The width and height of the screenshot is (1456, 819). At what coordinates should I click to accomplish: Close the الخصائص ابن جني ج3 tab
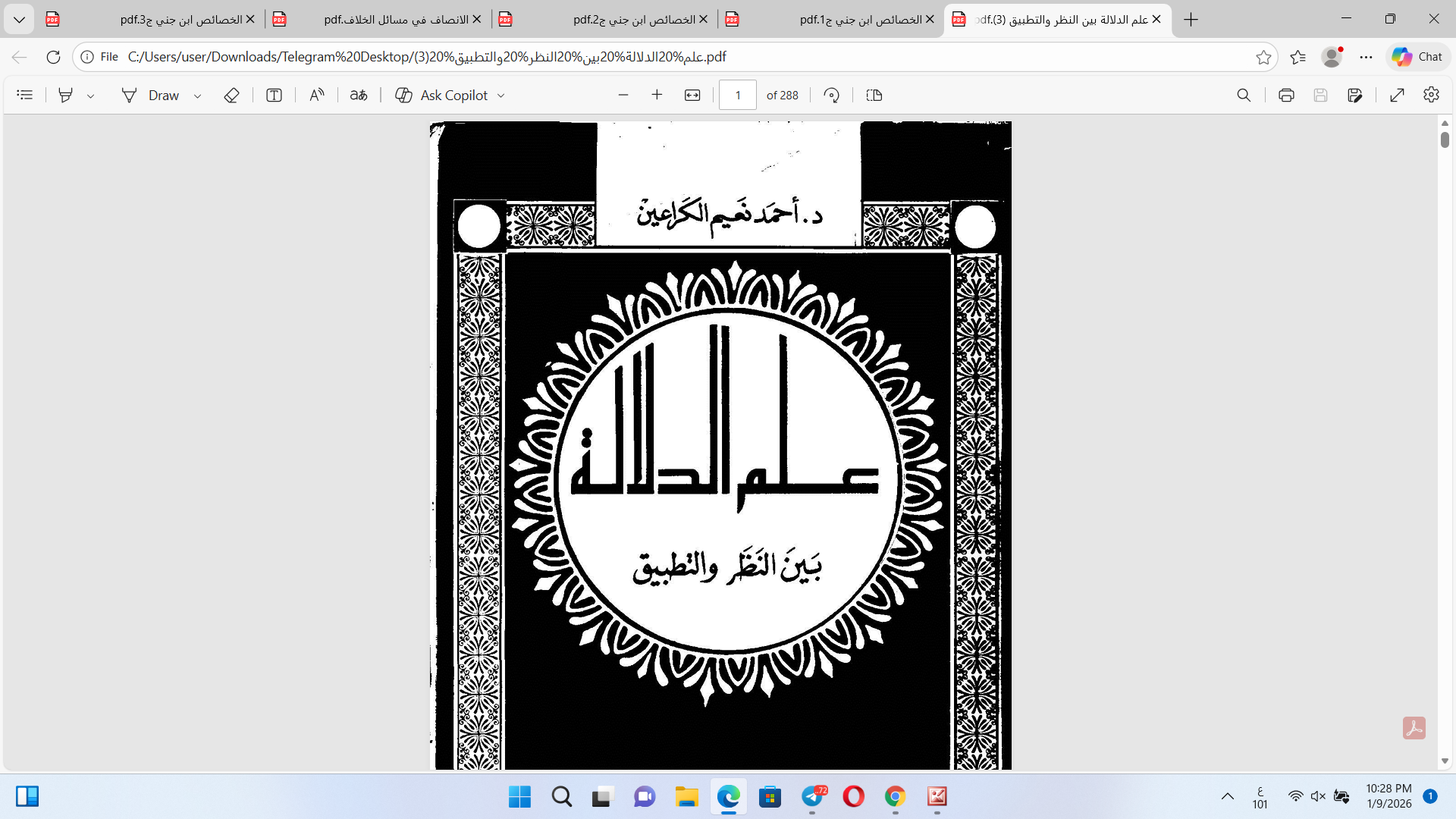coord(250,20)
